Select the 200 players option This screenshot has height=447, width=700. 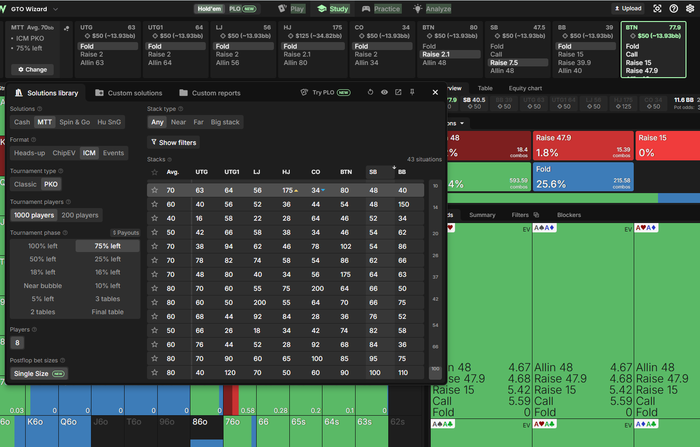80,215
